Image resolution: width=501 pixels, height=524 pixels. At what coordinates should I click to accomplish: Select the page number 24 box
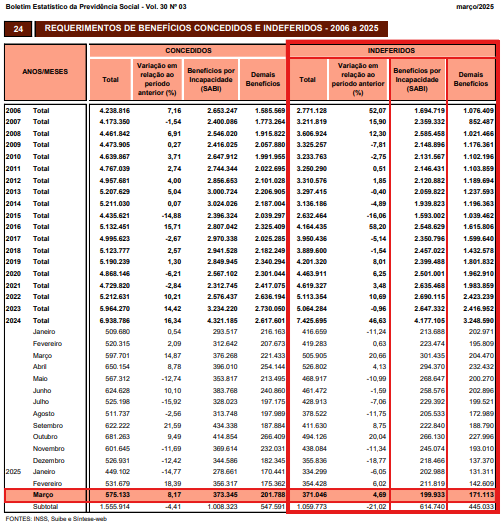(18, 29)
